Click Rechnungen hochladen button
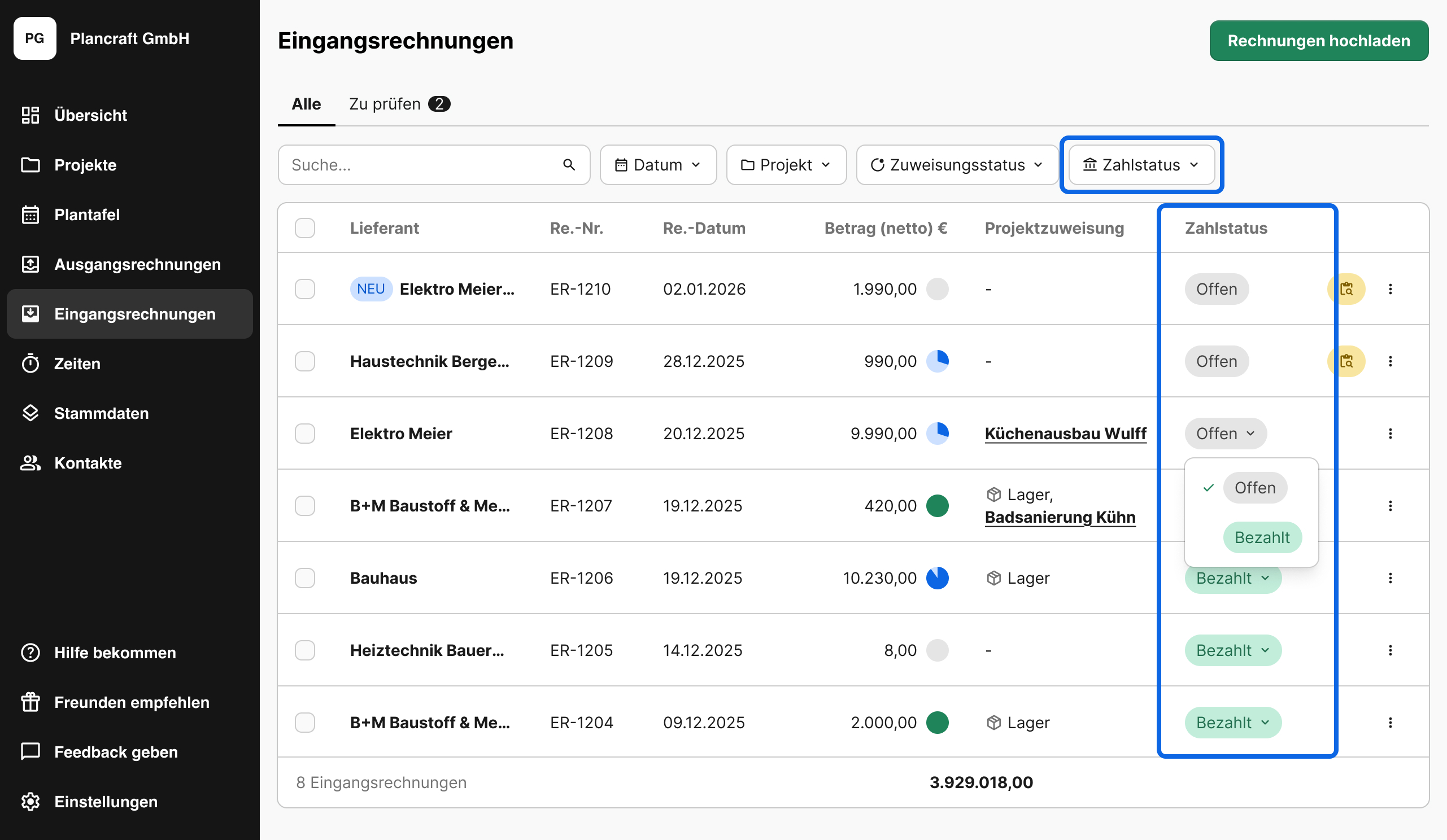The height and width of the screenshot is (840, 1447). point(1318,41)
